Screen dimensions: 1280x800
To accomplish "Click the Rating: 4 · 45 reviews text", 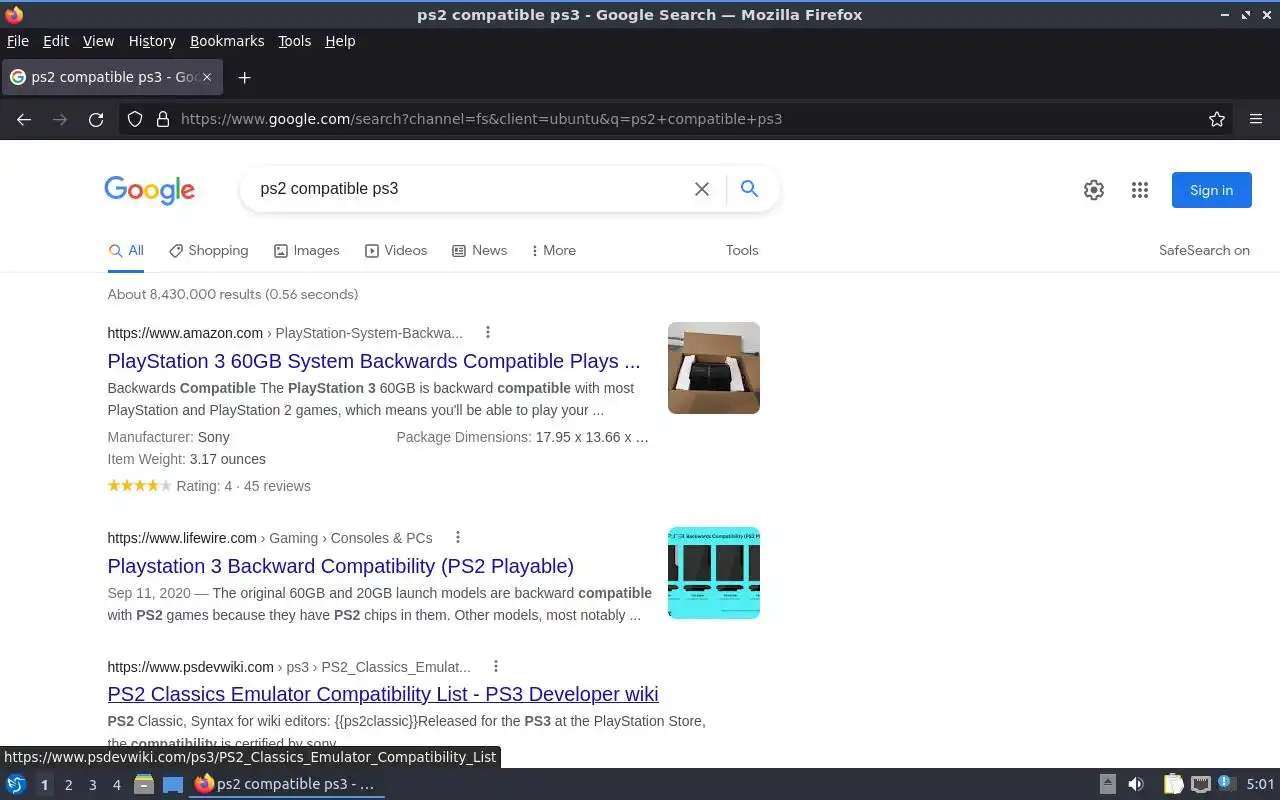I will [243, 486].
